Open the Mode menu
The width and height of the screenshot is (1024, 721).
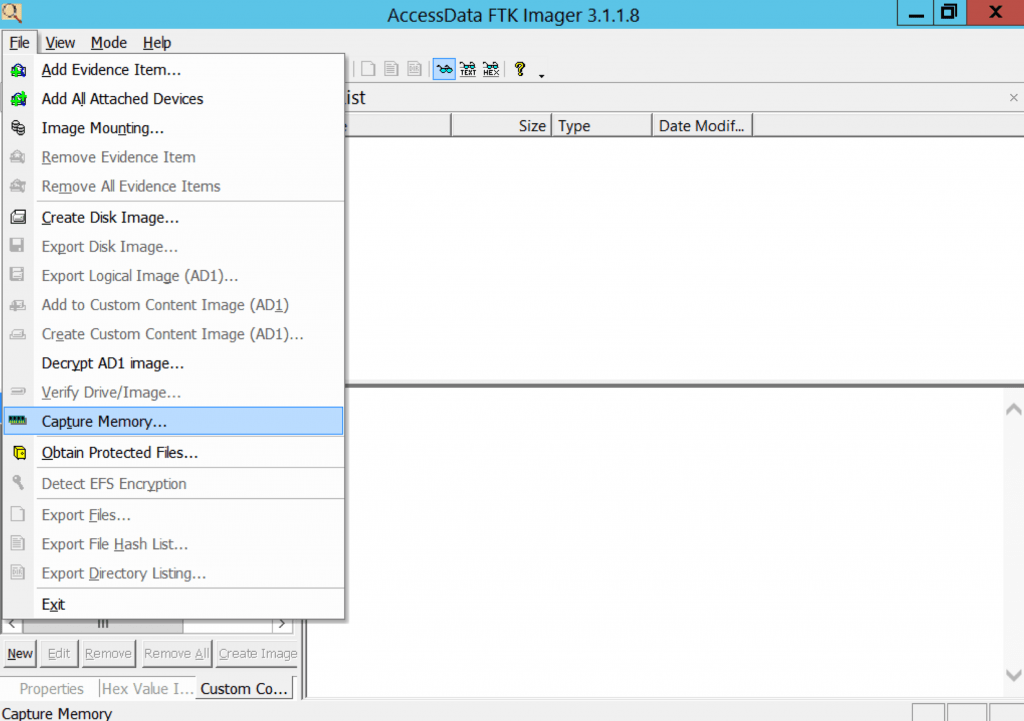click(x=108, y=42)
